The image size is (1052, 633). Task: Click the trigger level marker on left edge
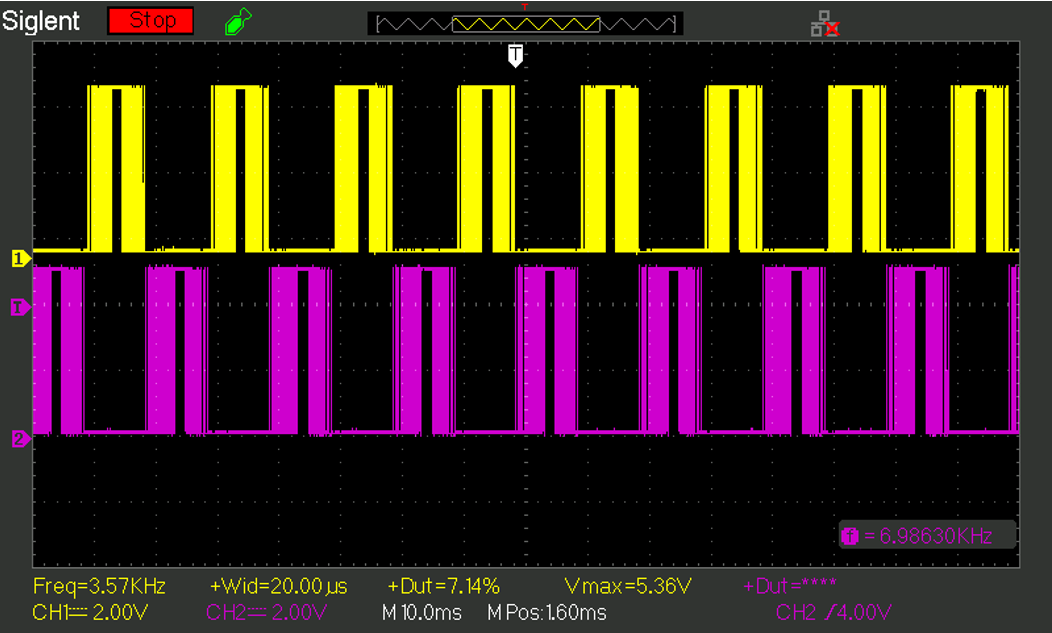coord(18,307)
